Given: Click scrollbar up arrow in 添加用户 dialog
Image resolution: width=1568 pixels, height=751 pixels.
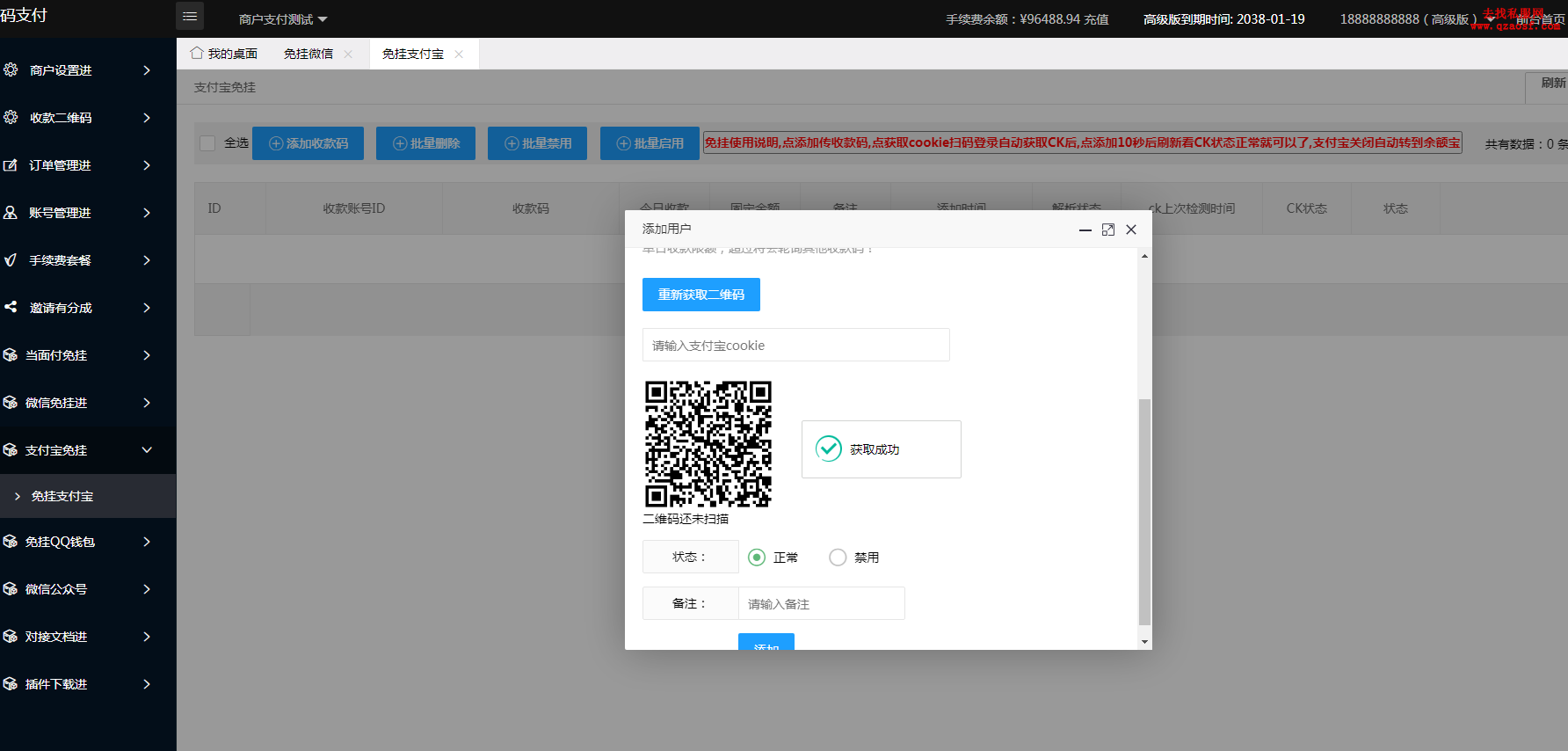Looking at the screenshot, I should click(1144, 256).
